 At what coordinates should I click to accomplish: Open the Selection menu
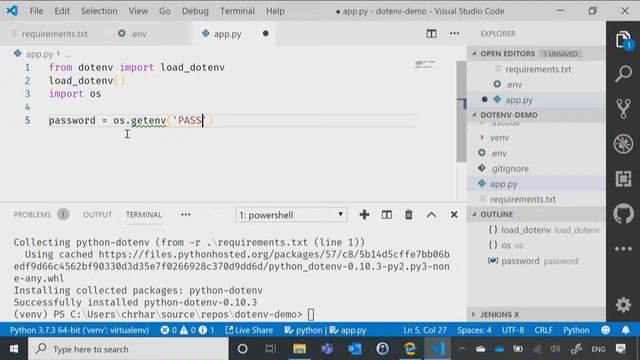99,11
